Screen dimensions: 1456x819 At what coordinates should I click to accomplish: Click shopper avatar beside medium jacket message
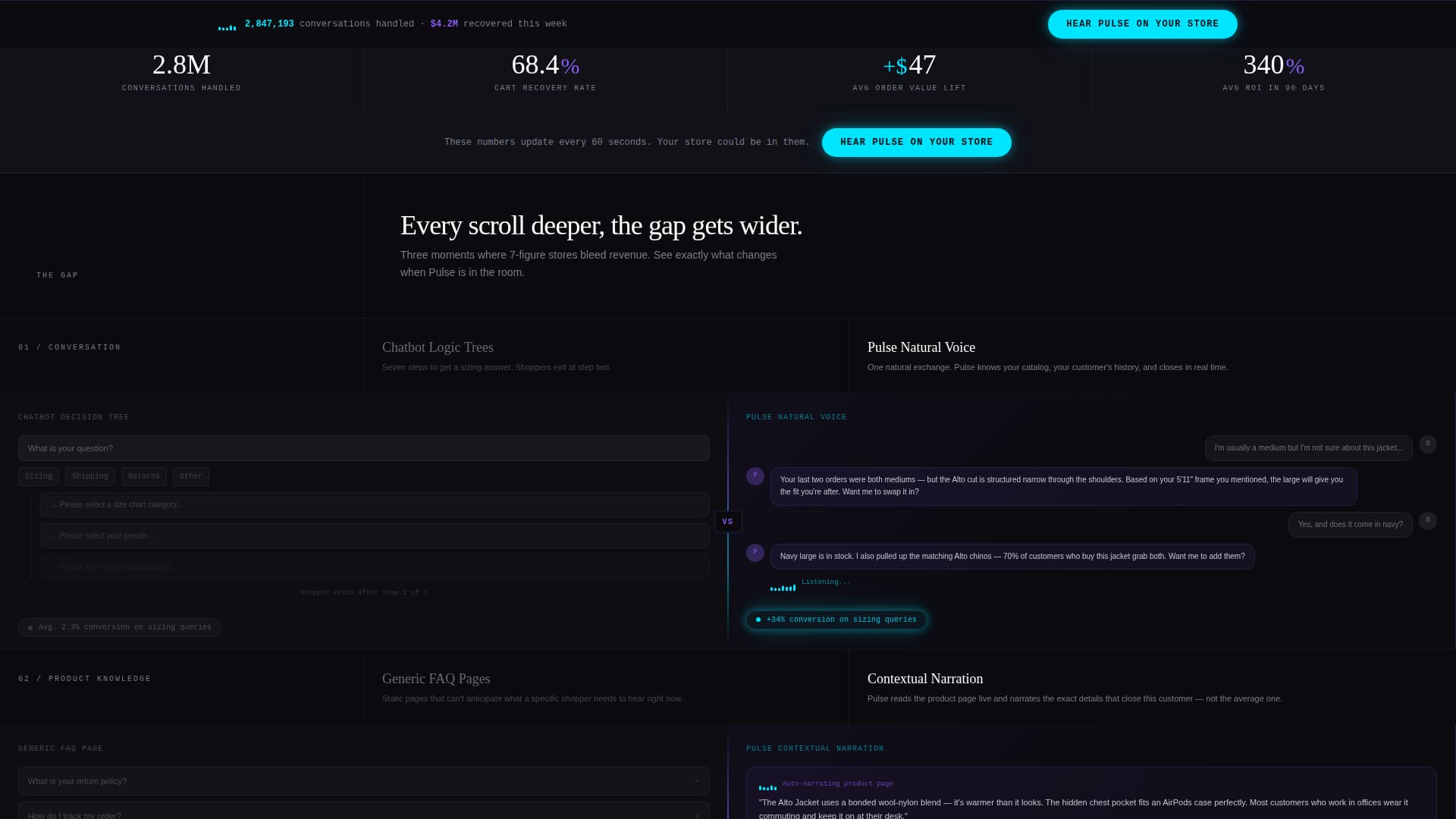tap(1427, 444)
